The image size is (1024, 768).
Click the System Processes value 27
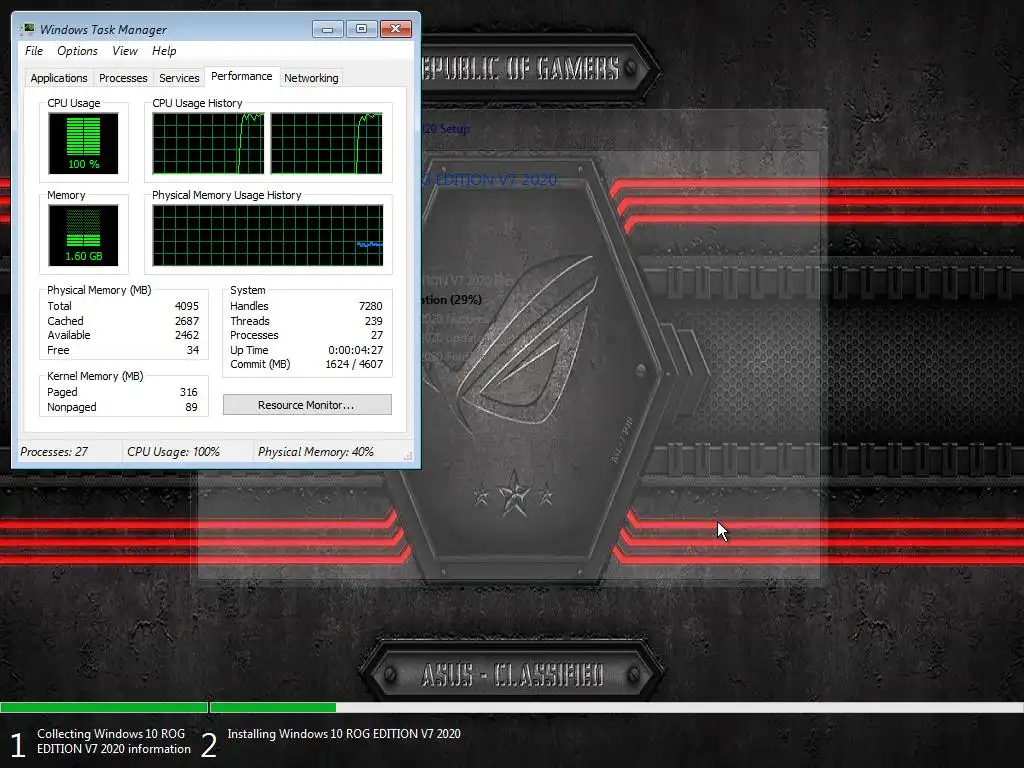point(377,335)
